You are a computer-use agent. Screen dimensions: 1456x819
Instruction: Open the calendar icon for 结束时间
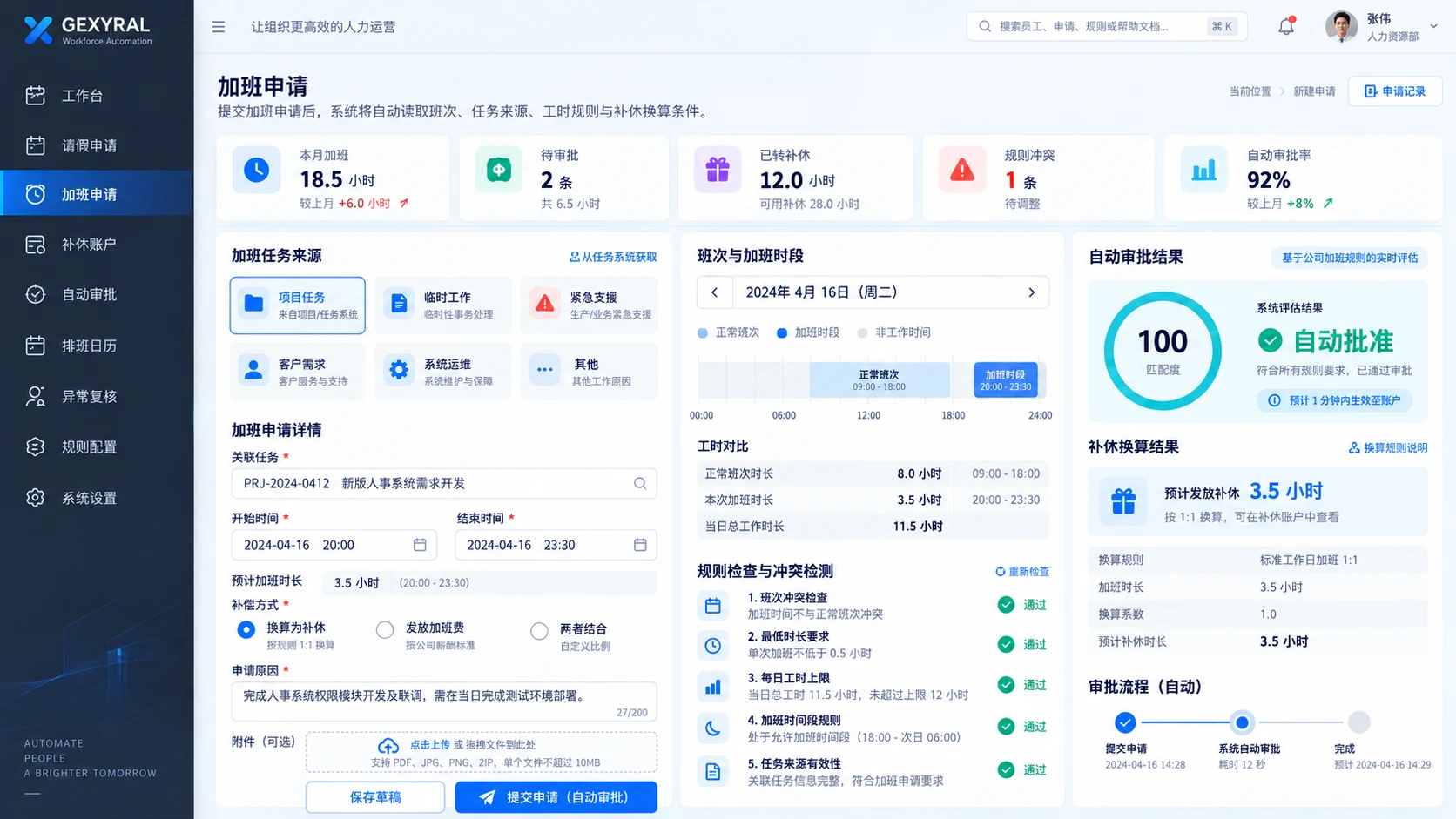[640, 545]
